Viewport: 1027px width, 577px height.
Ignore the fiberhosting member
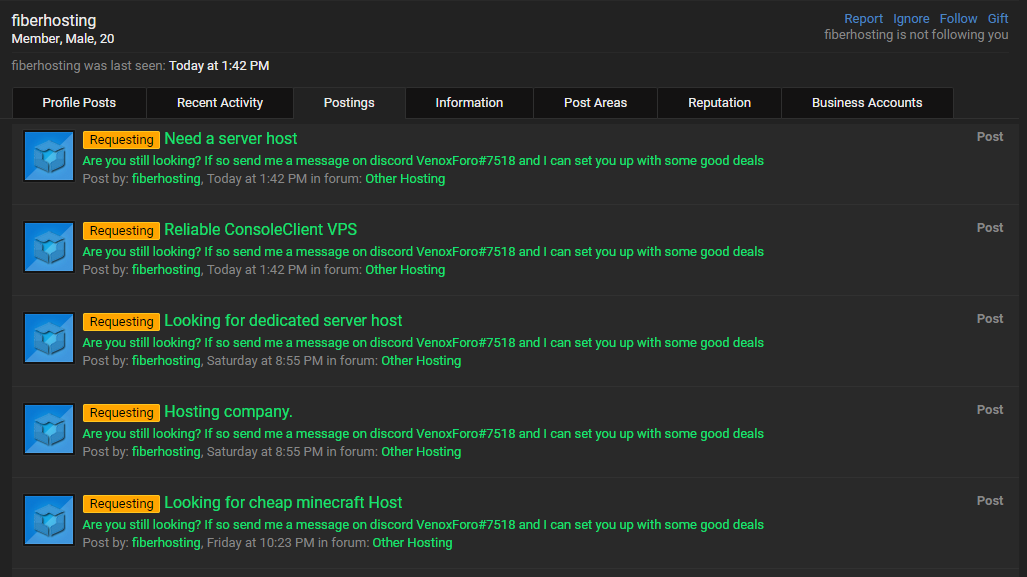pos(911,19)
